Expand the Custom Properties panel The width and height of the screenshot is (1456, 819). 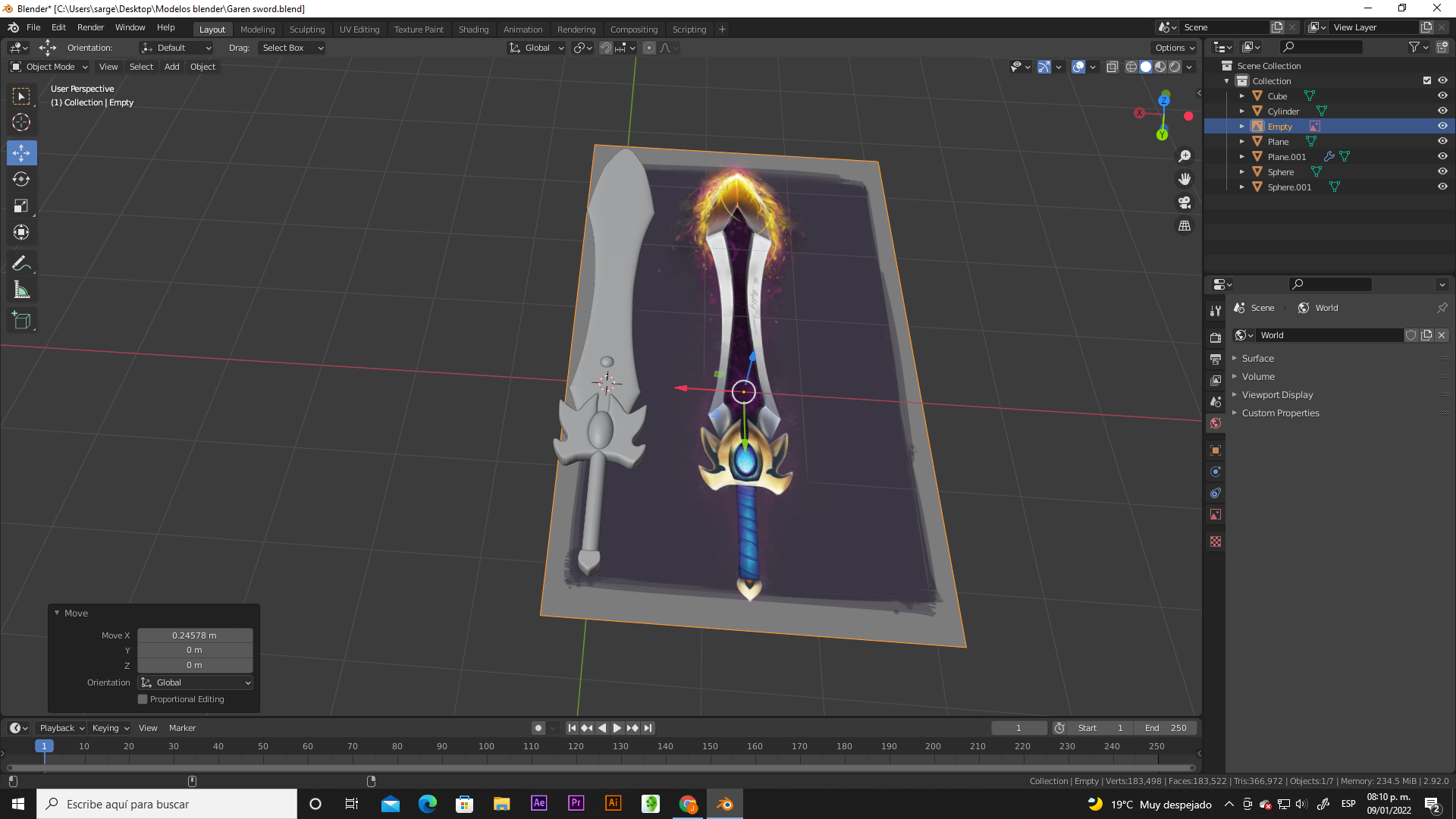(x=1280, y=413)
